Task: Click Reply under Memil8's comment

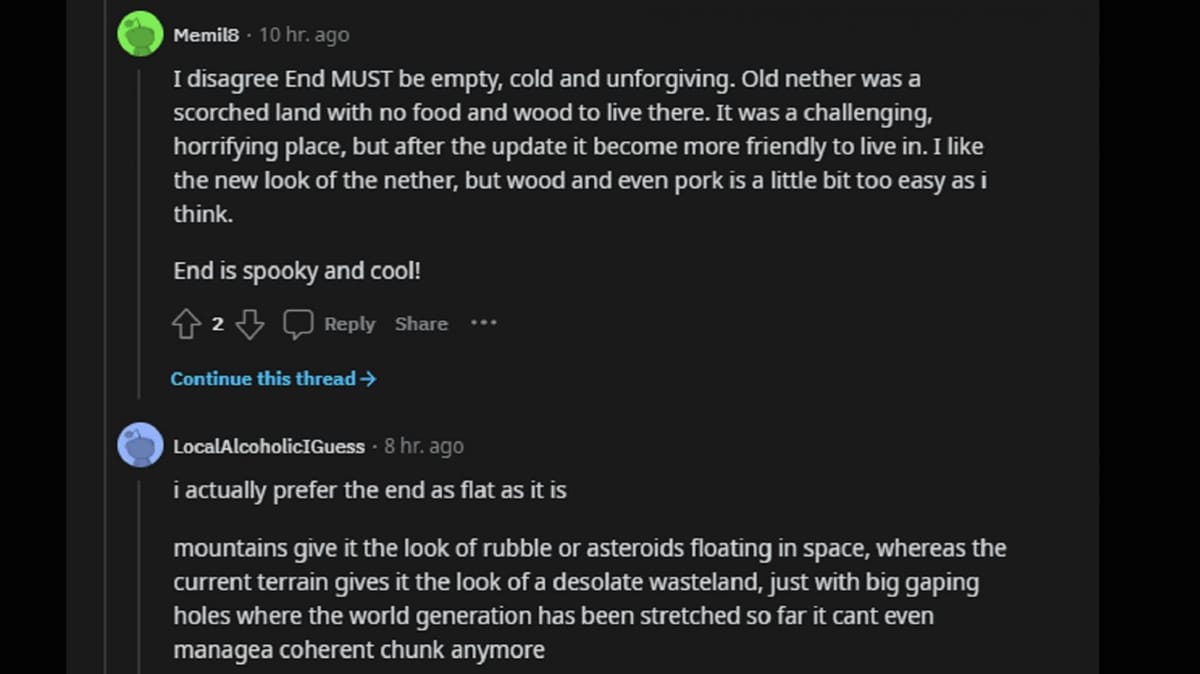Action: (x=349, y=323)
